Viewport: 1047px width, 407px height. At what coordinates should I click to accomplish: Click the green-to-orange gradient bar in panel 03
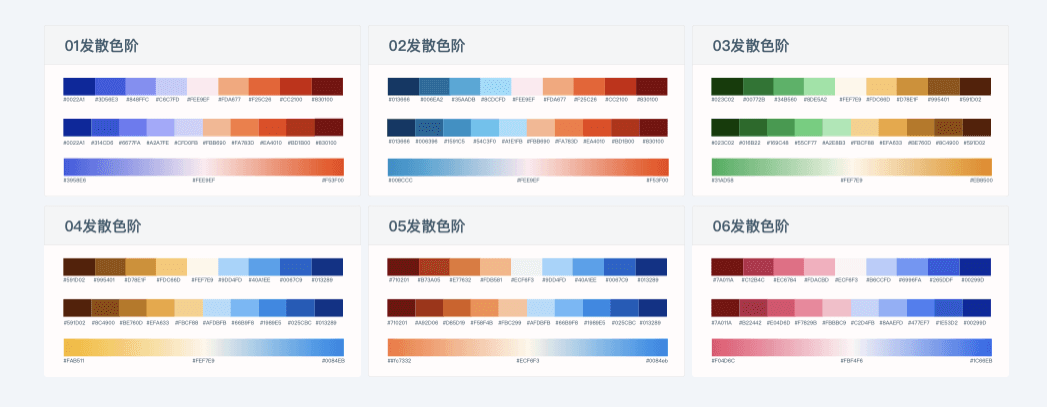pos(851,167)
